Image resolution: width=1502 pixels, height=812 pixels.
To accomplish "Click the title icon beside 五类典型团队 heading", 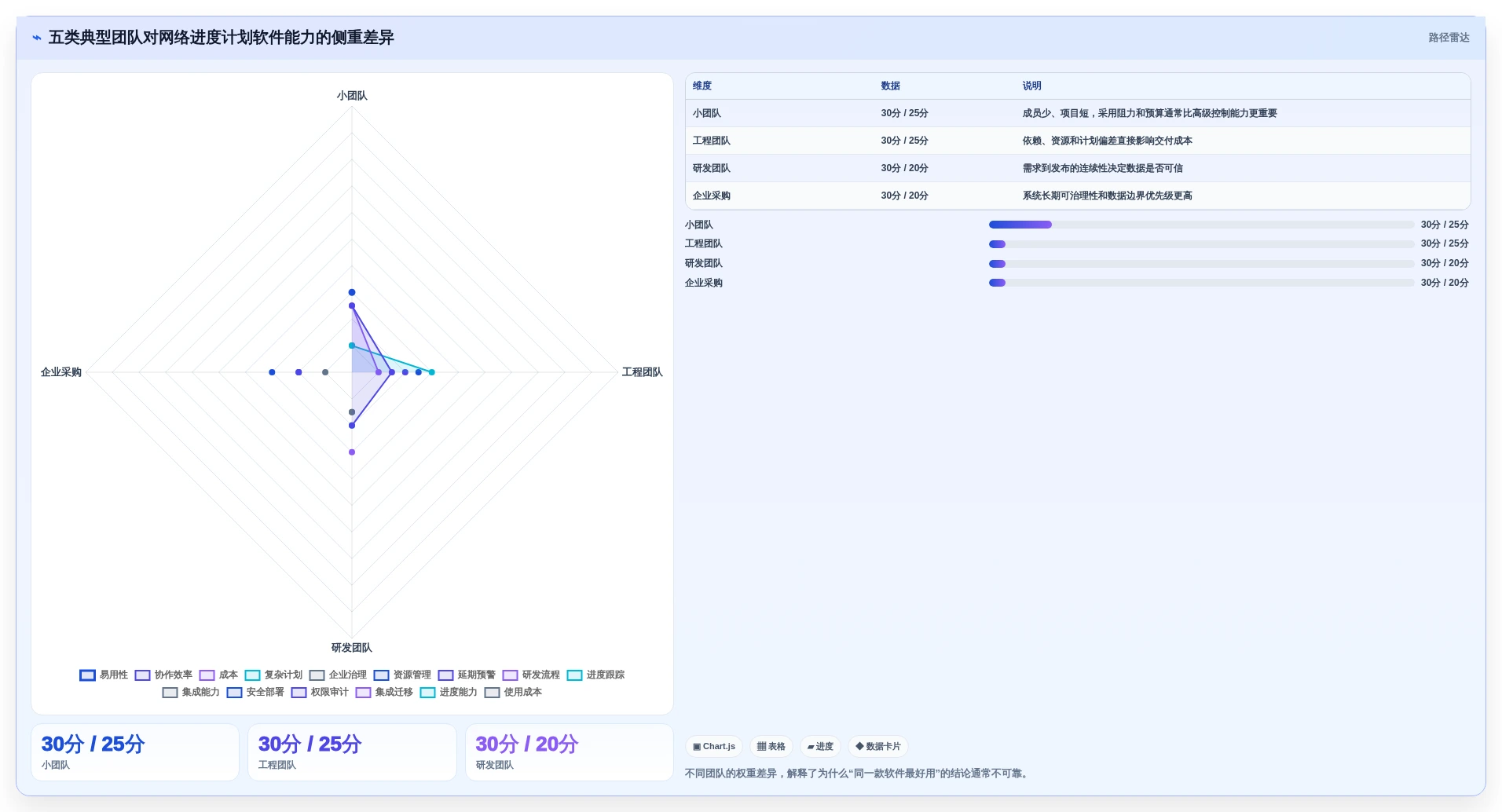I will click(37, 38).
